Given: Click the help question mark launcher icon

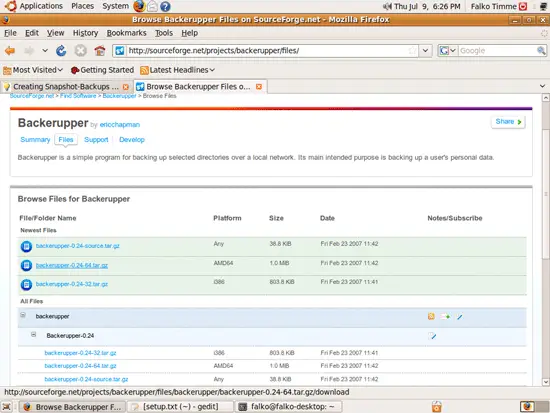Looking at the screenshot, I should pyautogui.click(x=165, y=6).
